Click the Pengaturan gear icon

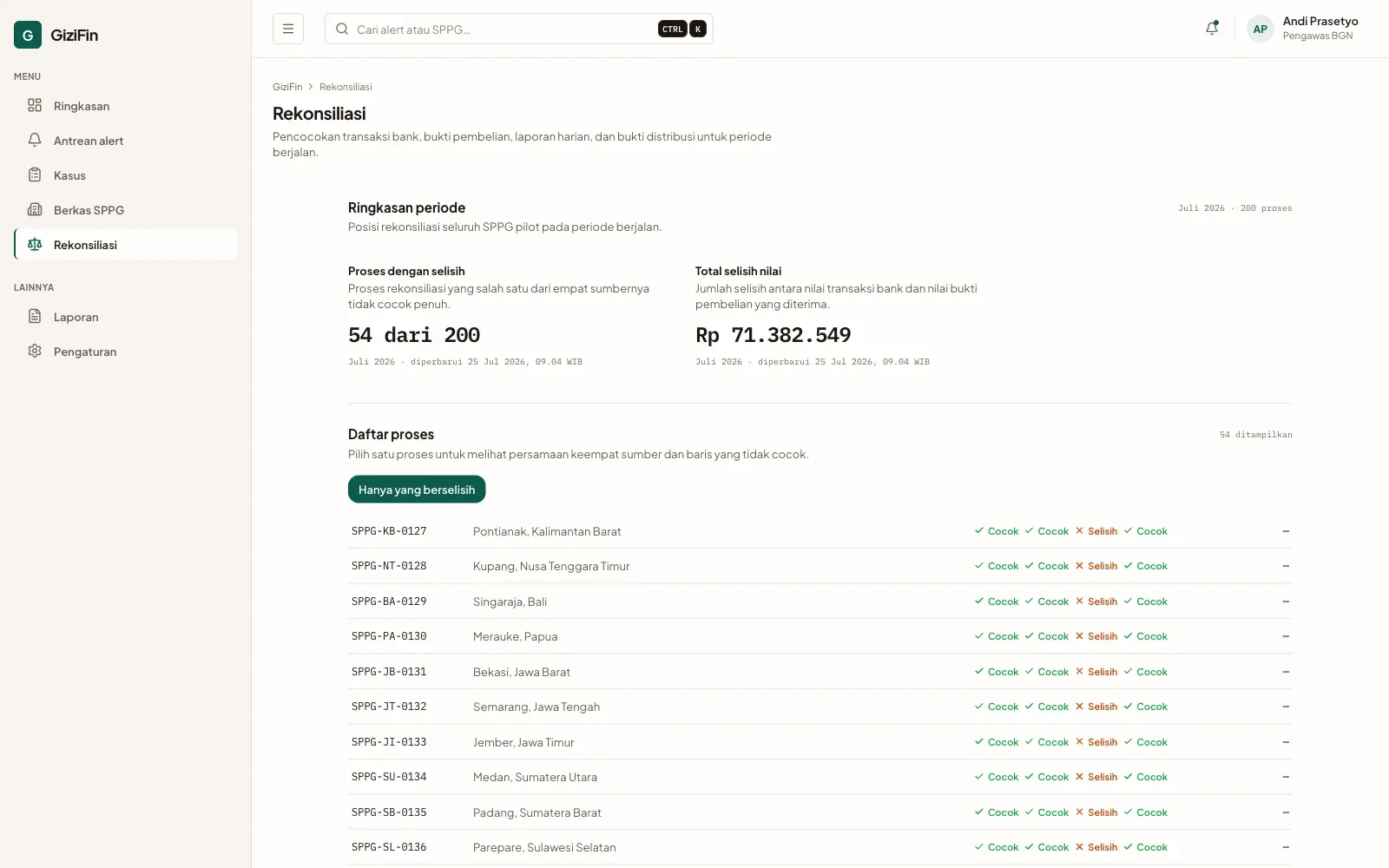pyautogui.click(x=35, y=351)
